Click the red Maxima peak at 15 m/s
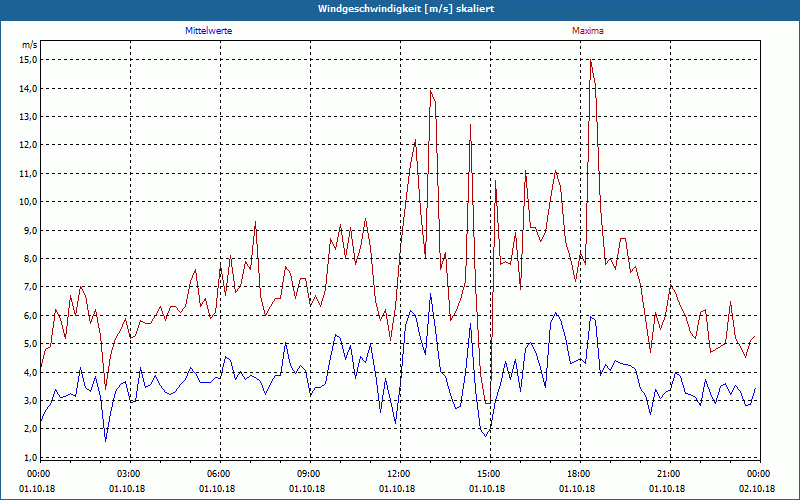The image size is (800, 500). 590,60
